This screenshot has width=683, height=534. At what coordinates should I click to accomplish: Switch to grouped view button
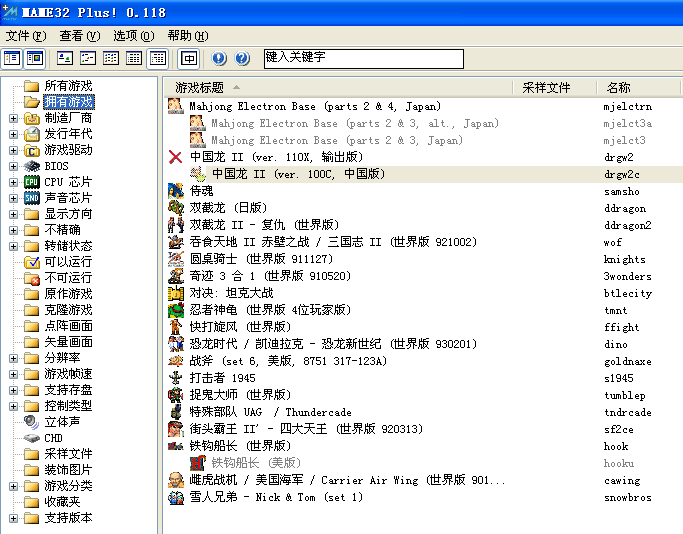(x=157, y=58)
